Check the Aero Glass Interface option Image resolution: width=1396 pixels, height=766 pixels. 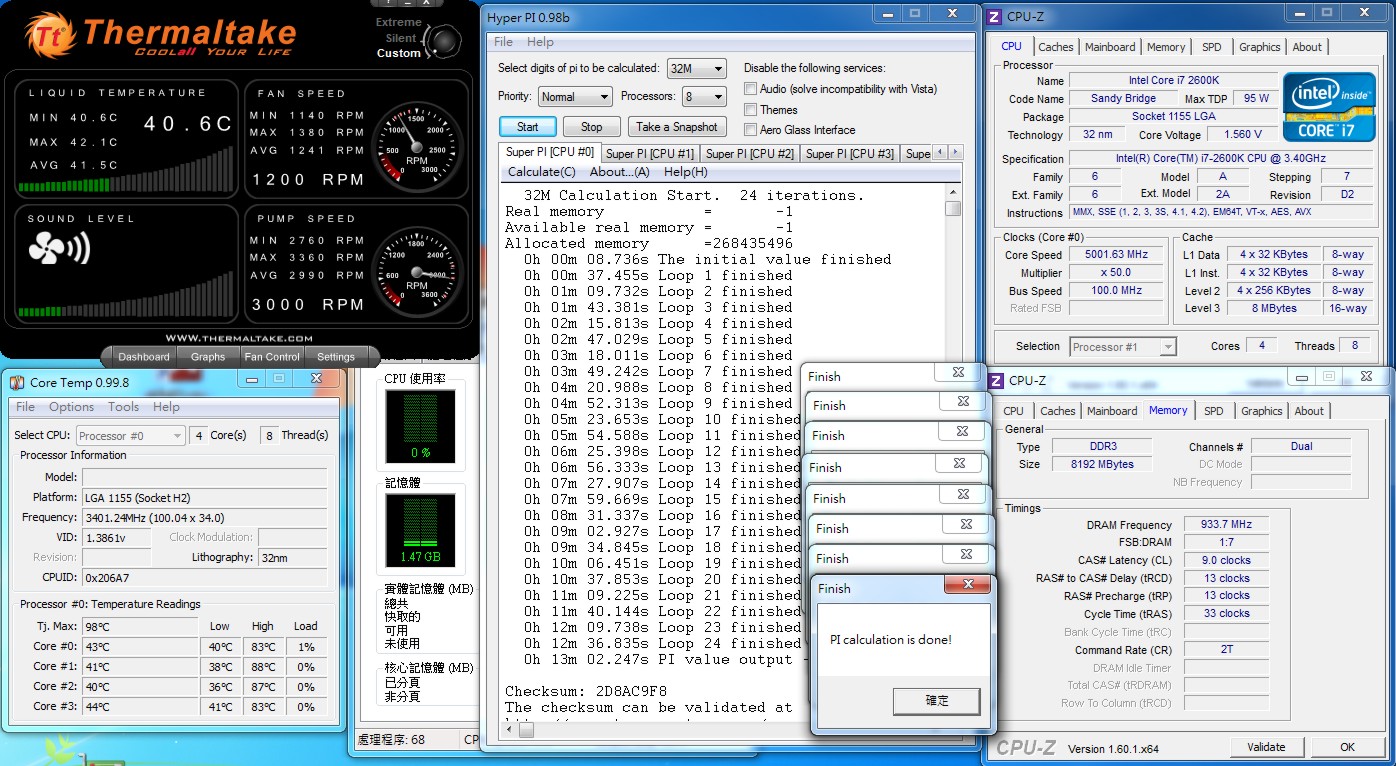(x=751, y=129)
